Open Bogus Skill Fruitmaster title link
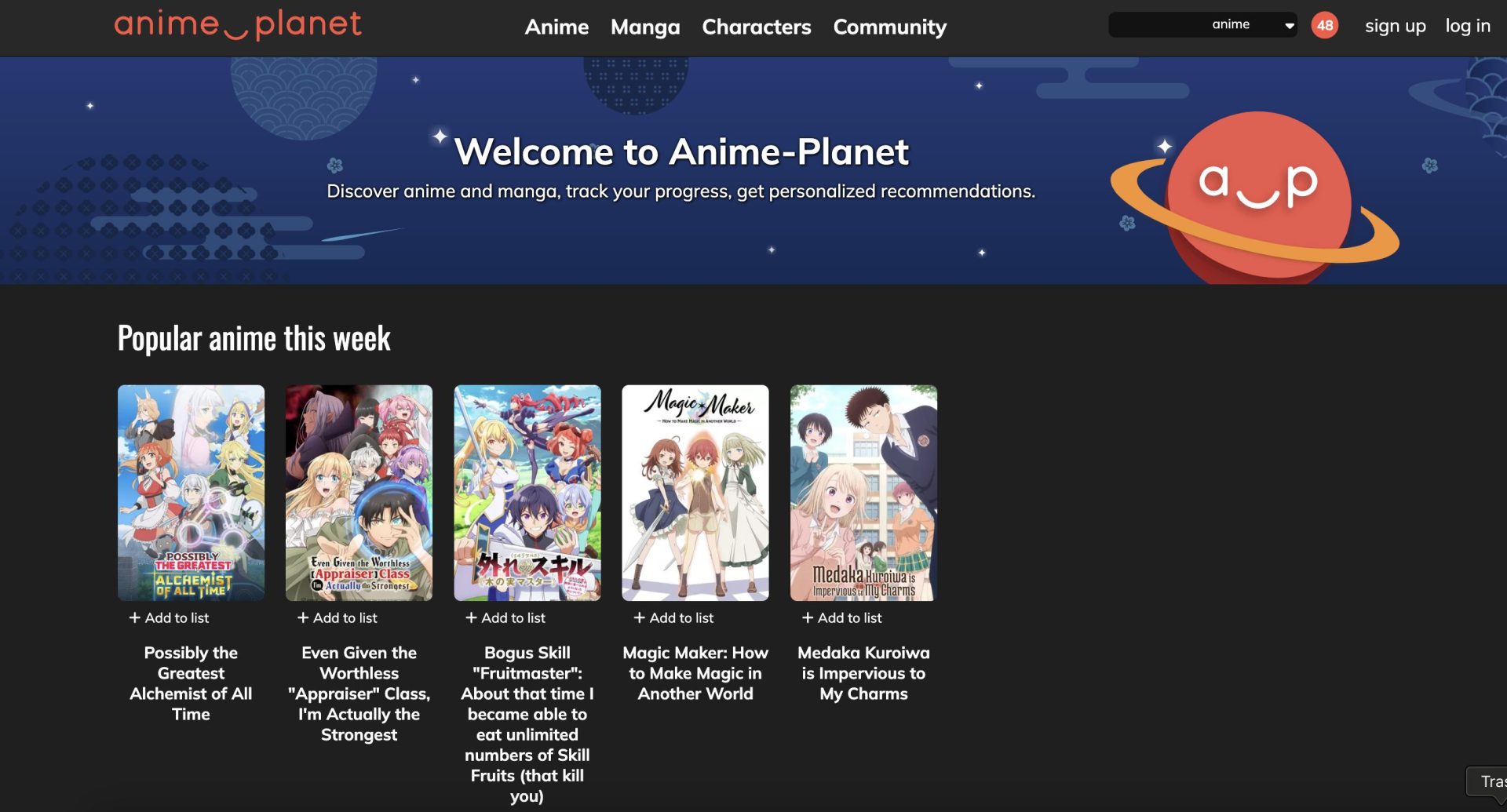This screenshot has width=1507, height=812. click(x=527, y=724)
